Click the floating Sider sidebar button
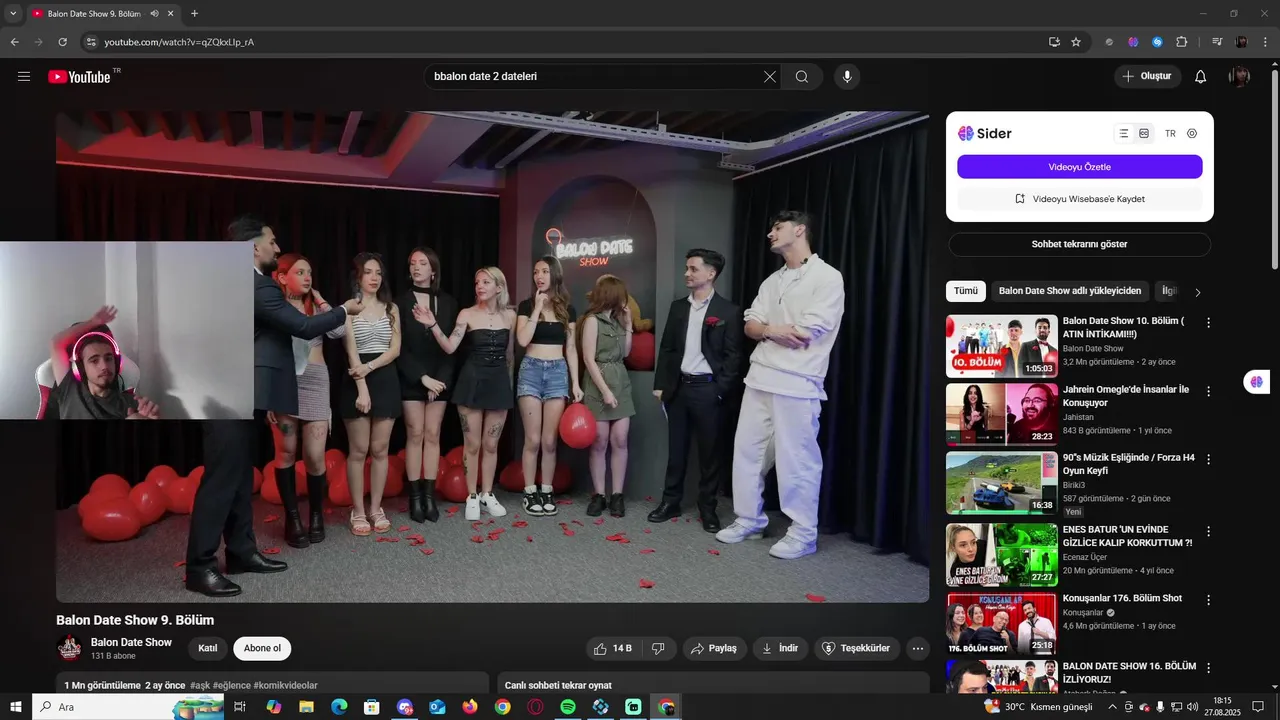The width and height of the screenshot is (1280, 720). point(1256,381)
